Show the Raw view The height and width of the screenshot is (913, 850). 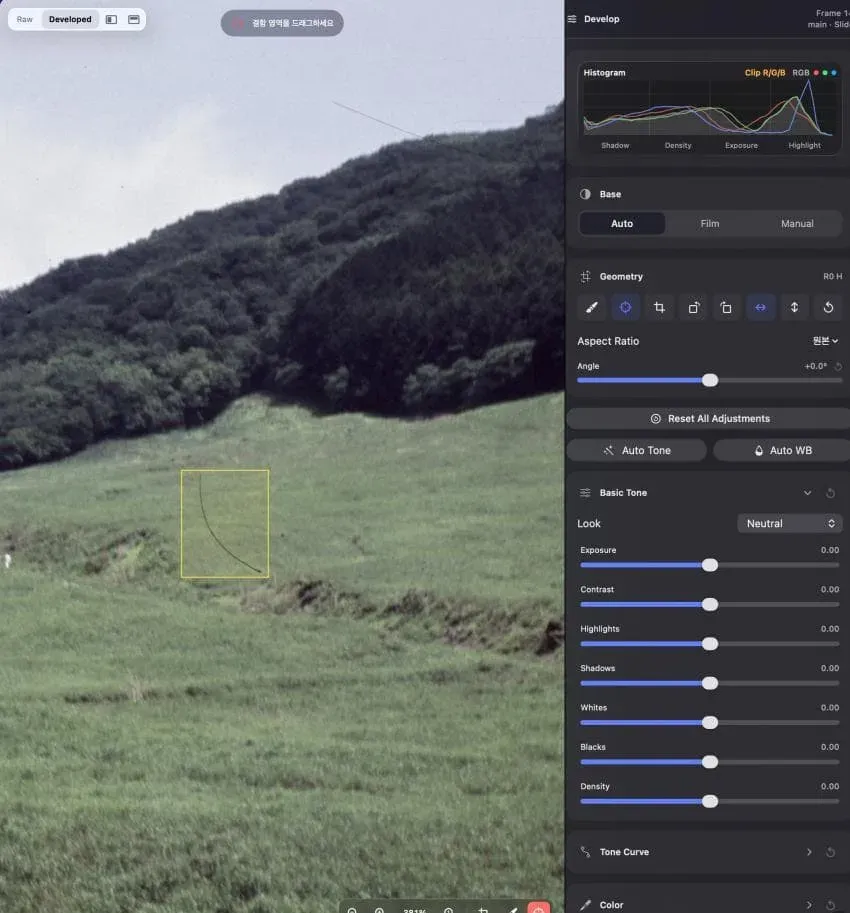coord(25,19)
